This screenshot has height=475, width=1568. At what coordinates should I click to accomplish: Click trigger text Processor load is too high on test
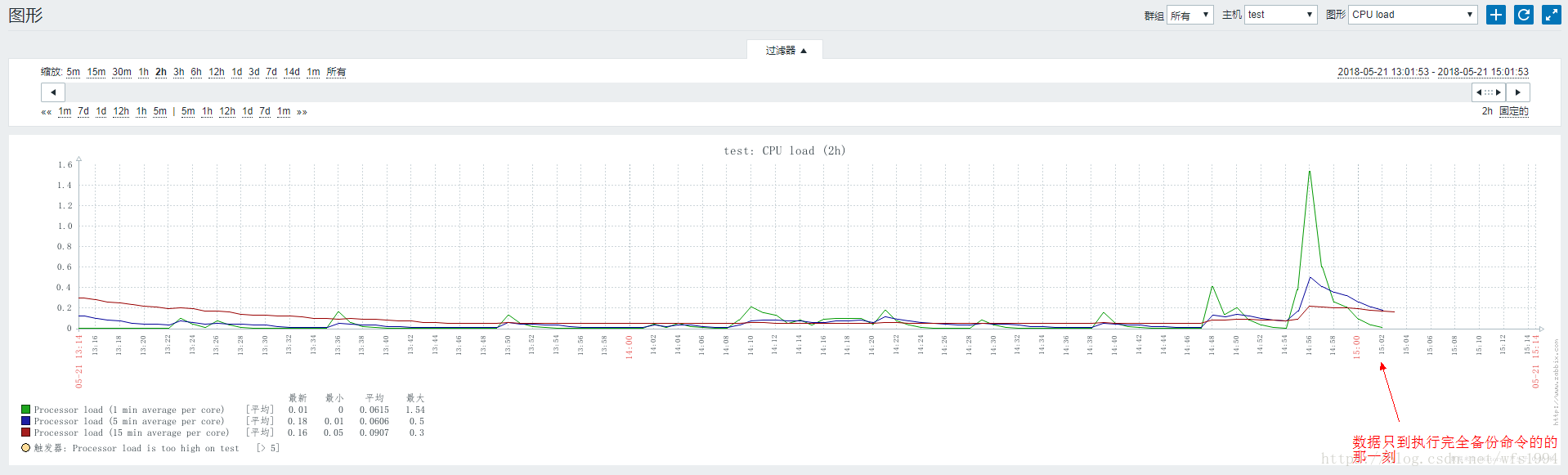[156, 448]
